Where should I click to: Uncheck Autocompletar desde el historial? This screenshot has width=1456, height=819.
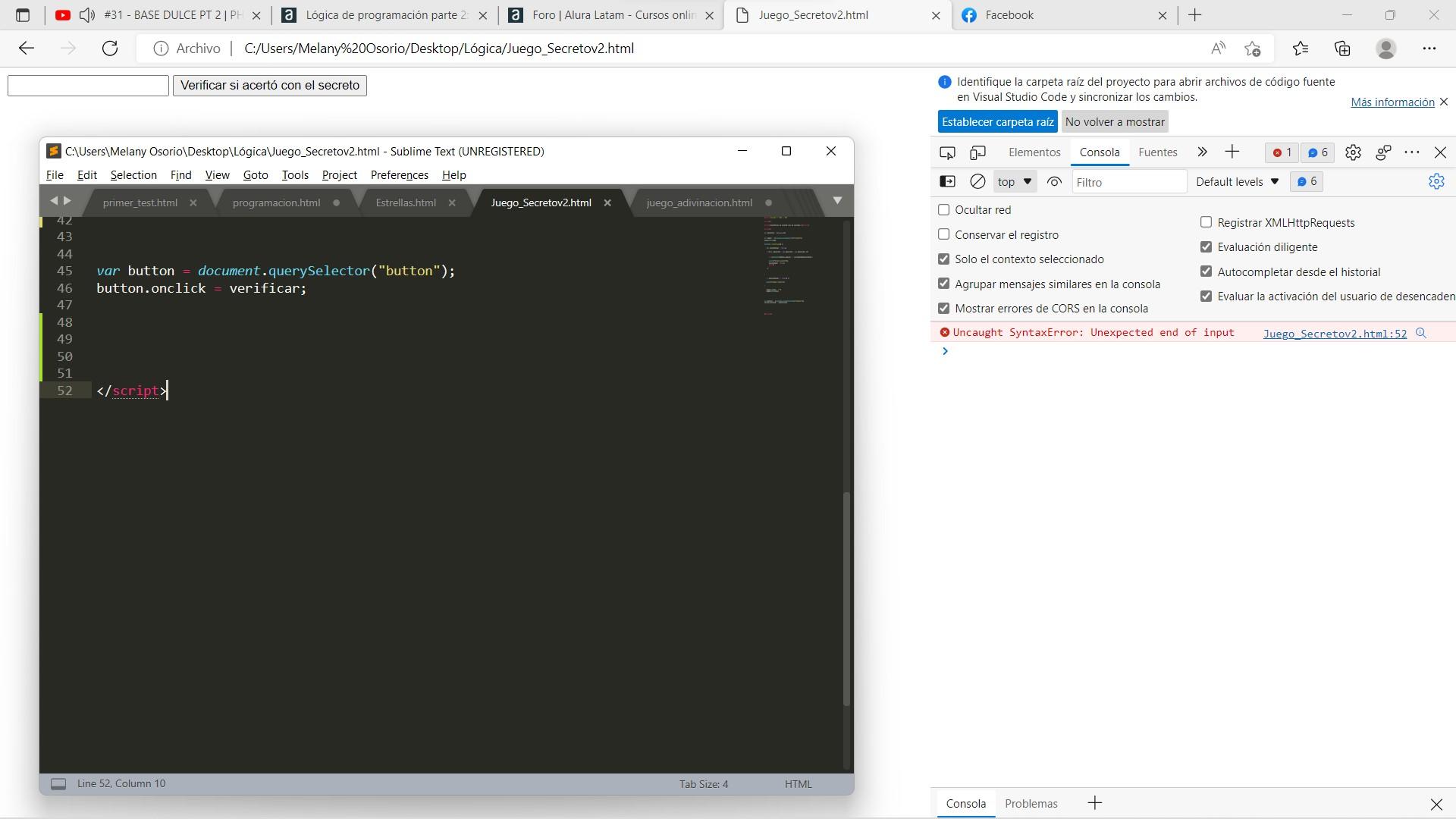(1207, 272)
